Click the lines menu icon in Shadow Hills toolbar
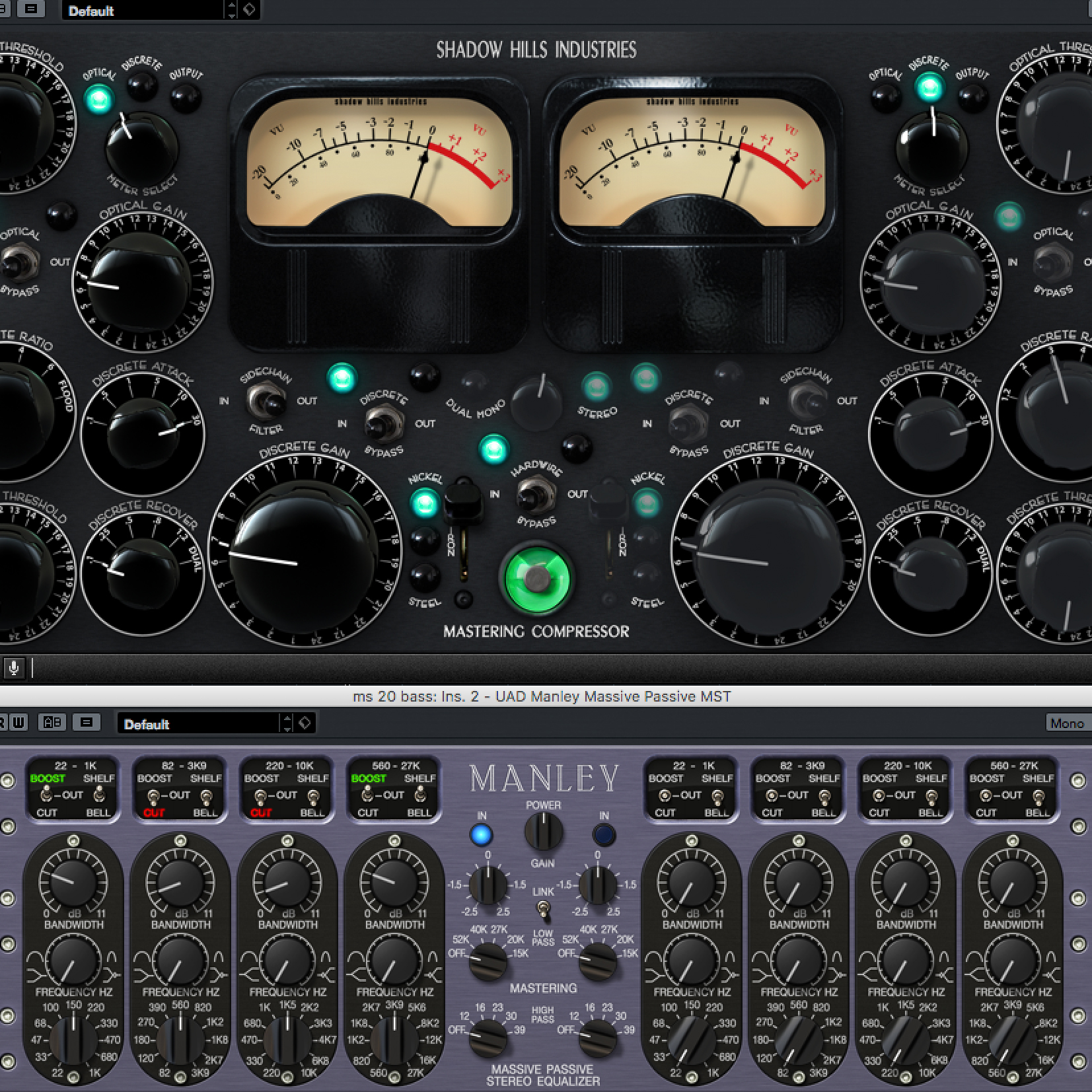Viewport: 1092px width, 1092px height. (31, 9)
